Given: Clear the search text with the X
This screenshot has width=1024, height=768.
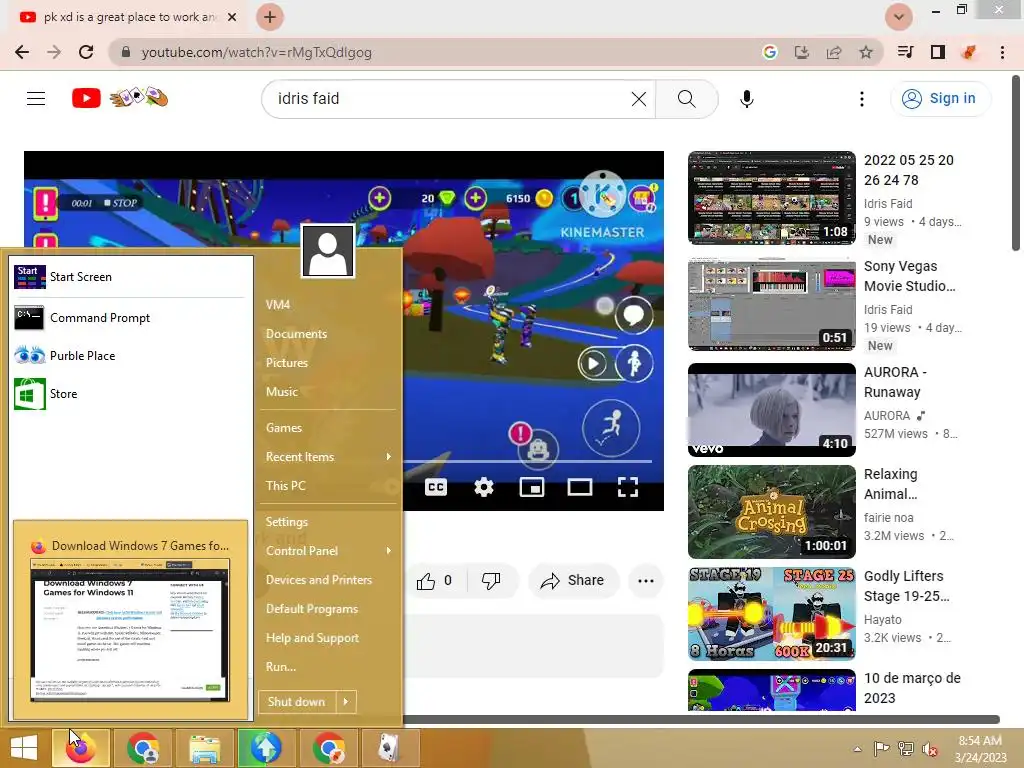Looking at the screenshot, I should (639, 99).
